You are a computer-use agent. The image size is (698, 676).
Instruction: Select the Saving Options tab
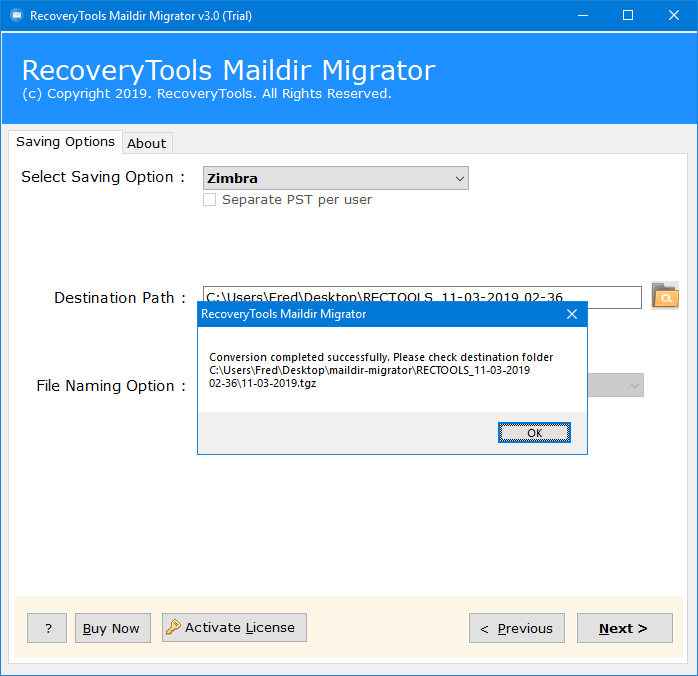[65, 142]
